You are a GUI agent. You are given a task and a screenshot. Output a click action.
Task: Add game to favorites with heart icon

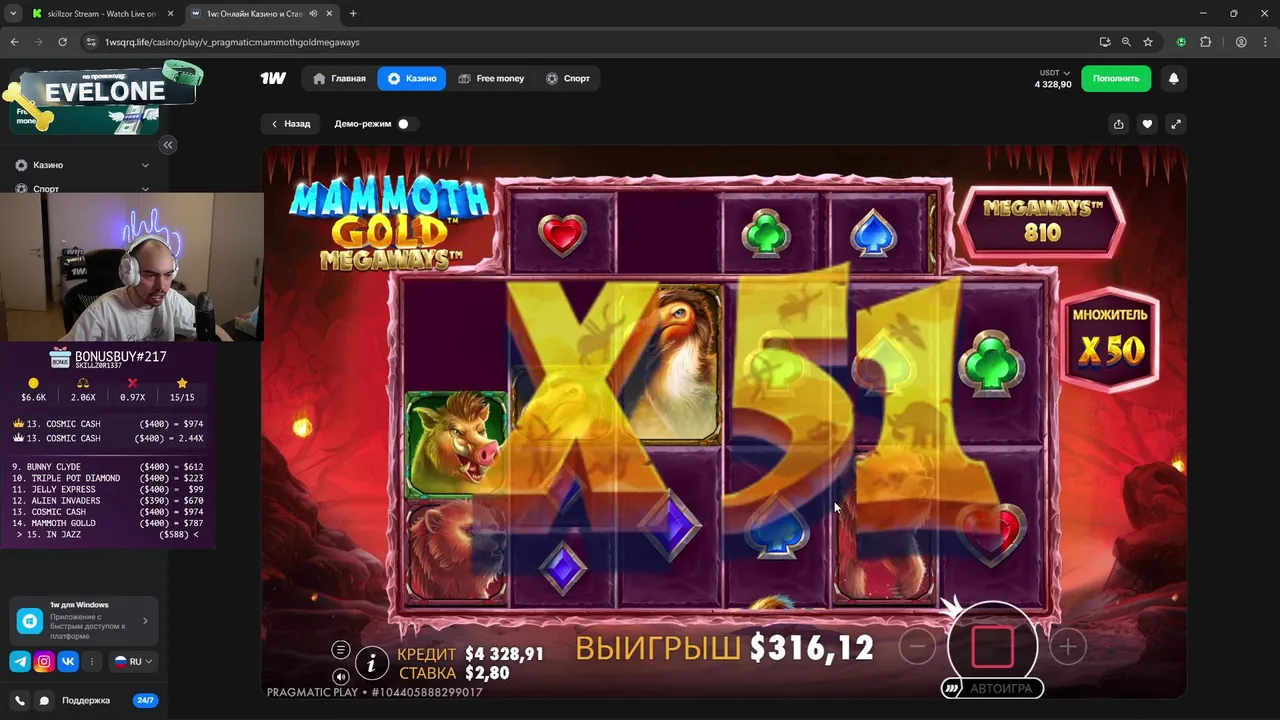(x=1147, y=124)
